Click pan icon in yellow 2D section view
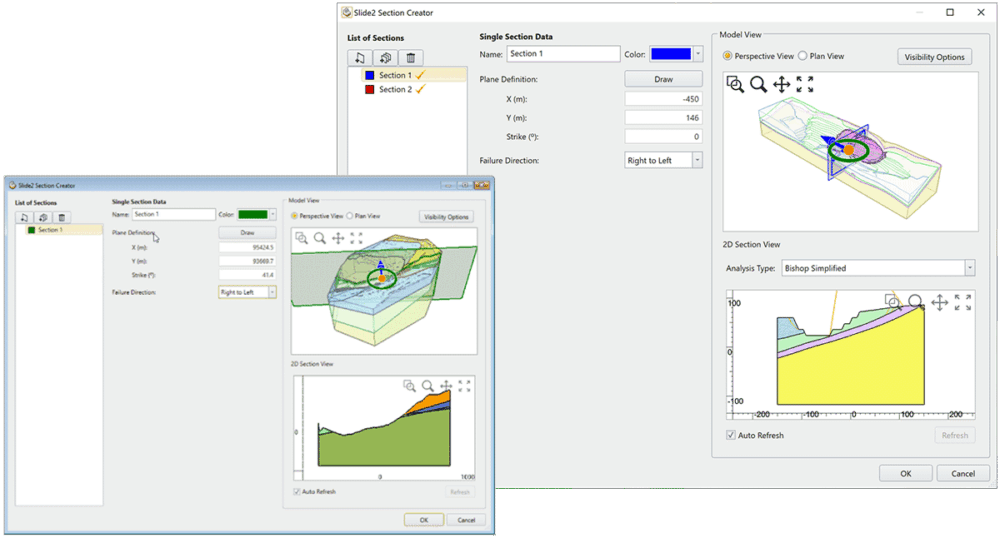 click(939, 302)
